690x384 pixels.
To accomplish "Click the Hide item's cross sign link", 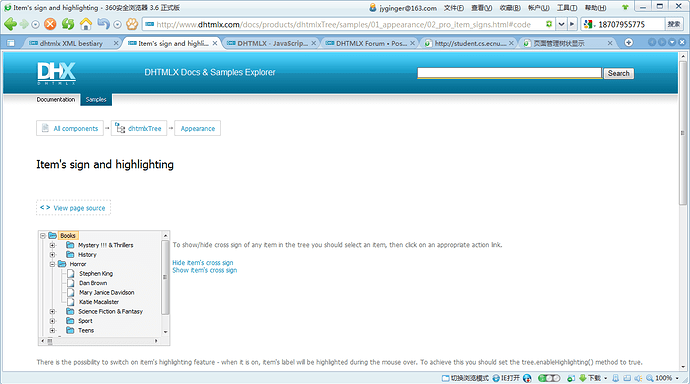I will [x=202, y=263].
